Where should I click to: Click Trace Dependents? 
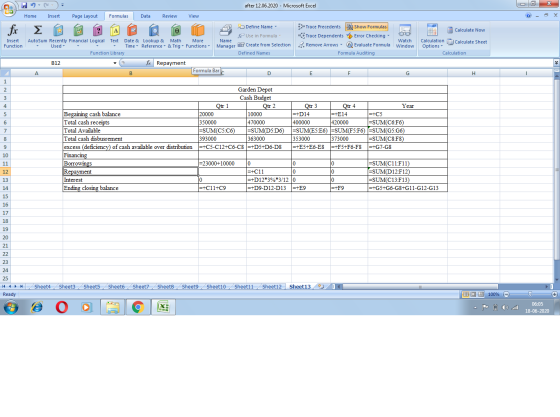coord(320,36)
